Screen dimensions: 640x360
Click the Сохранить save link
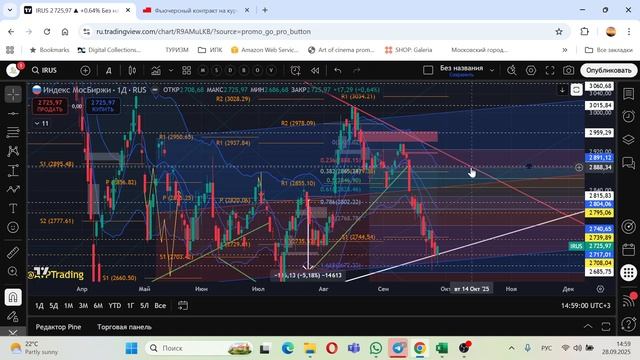tap(461, 75)
